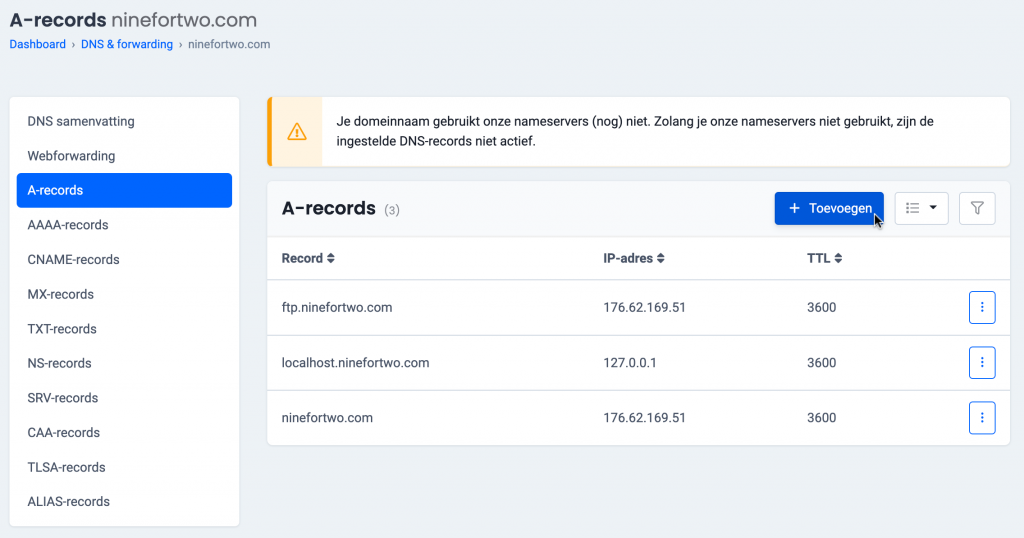Sort table by IP-adres column
The width and height of the screenshot is (1024, 538).
click(634, 258)
